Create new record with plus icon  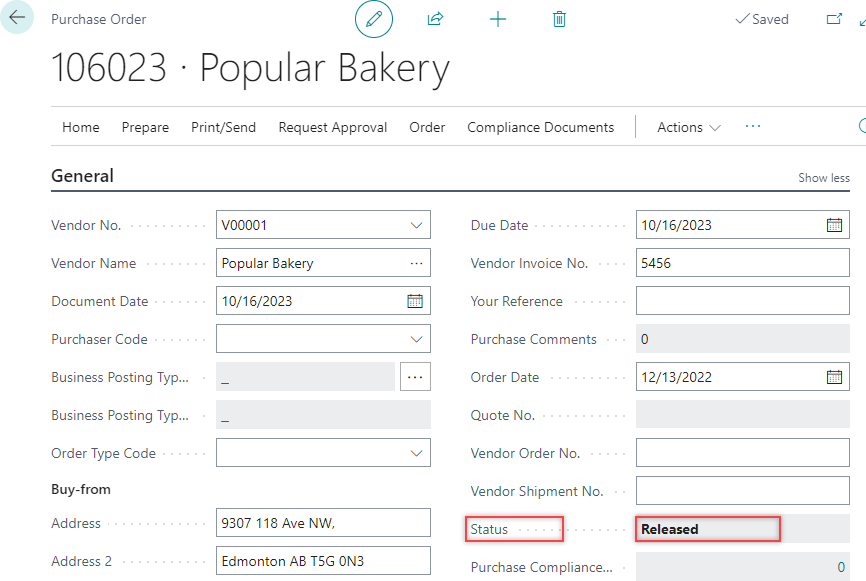(498, 19)
